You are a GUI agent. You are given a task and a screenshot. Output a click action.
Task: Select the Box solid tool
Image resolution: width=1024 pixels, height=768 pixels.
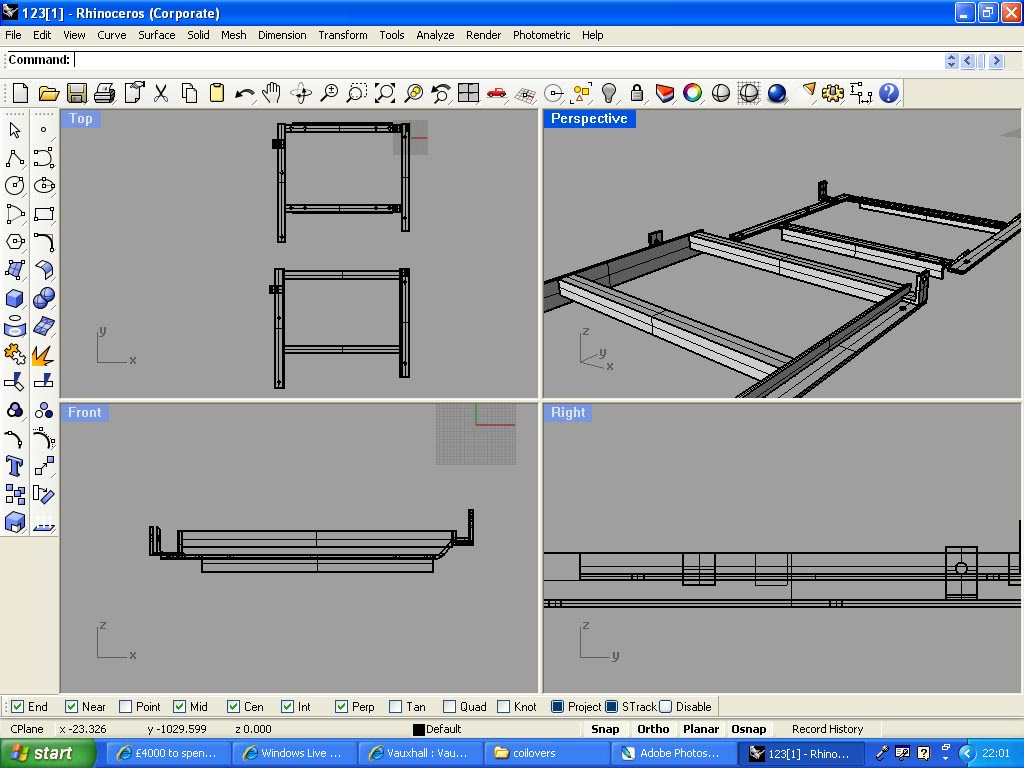point(15,299)
